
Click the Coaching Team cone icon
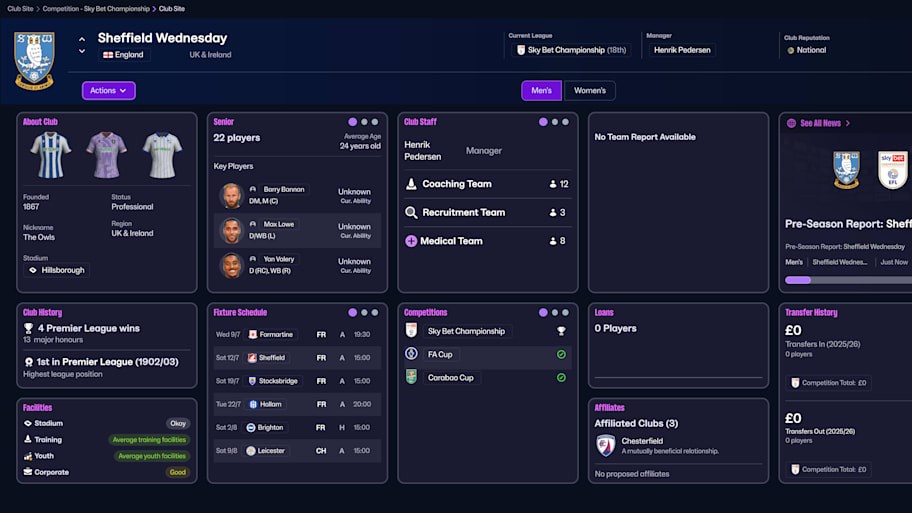411,184
